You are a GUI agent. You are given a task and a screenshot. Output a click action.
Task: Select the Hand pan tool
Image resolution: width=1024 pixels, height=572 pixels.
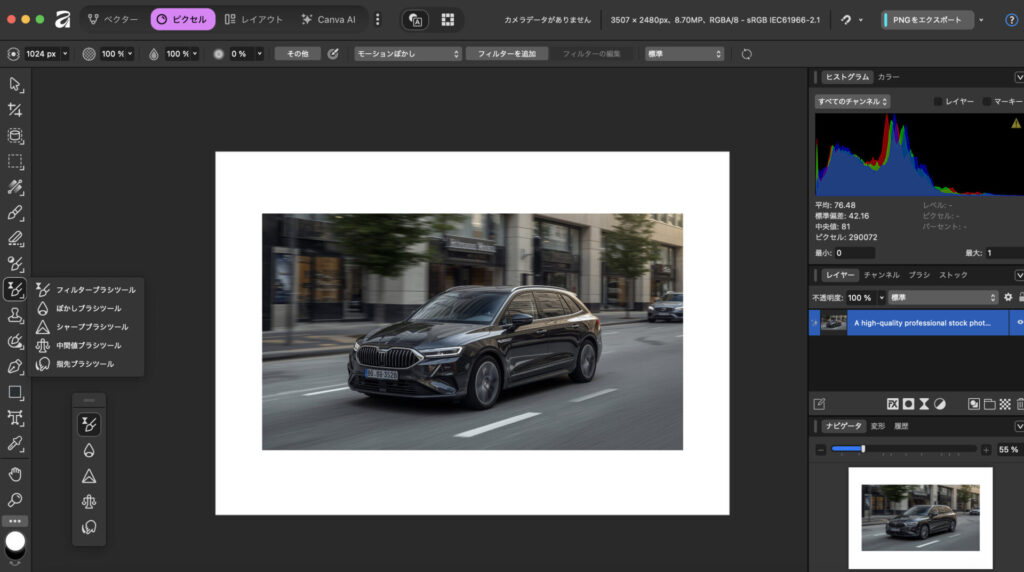point(15,474)
